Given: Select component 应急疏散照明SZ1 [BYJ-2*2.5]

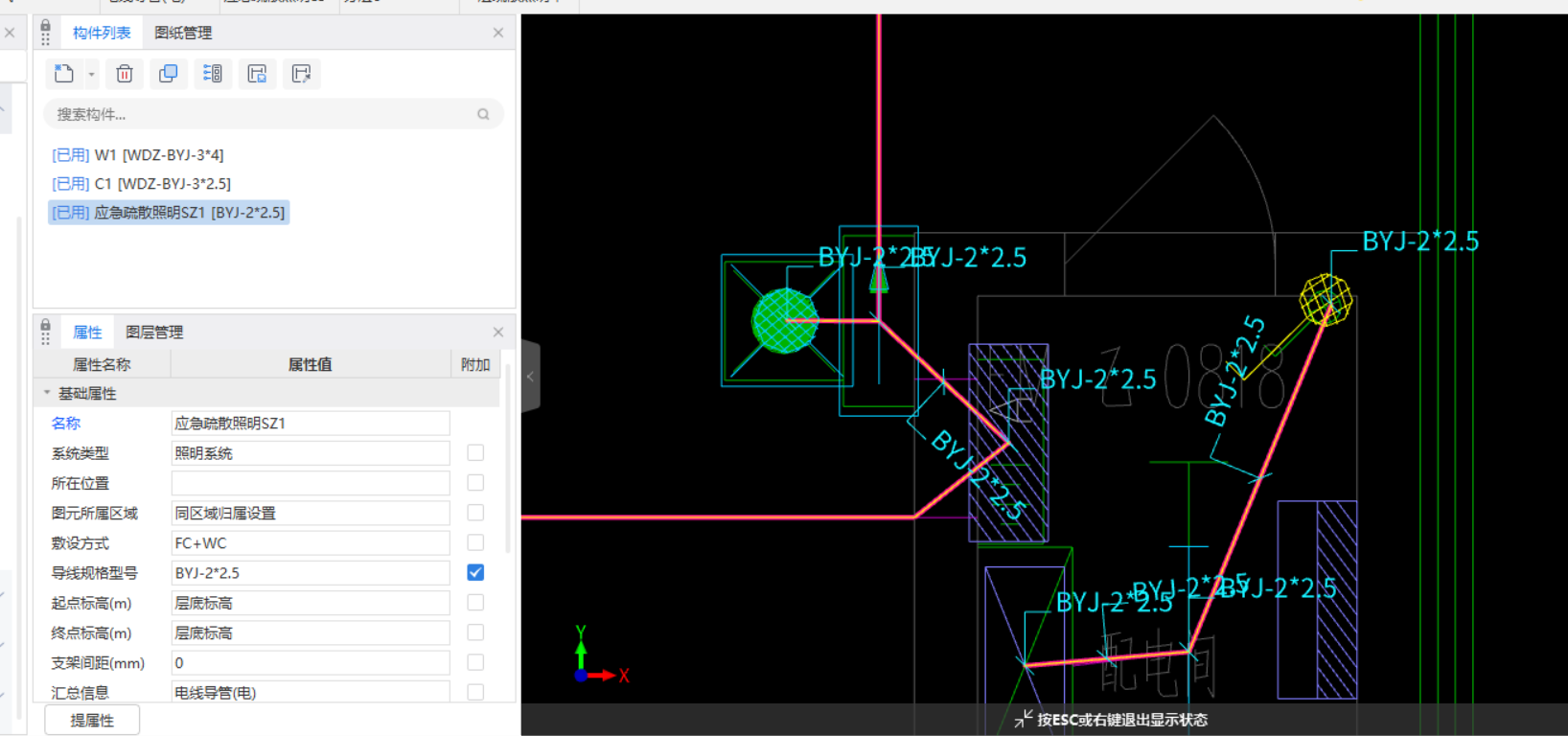Looking at the screenshot, I should click(169, 212).
